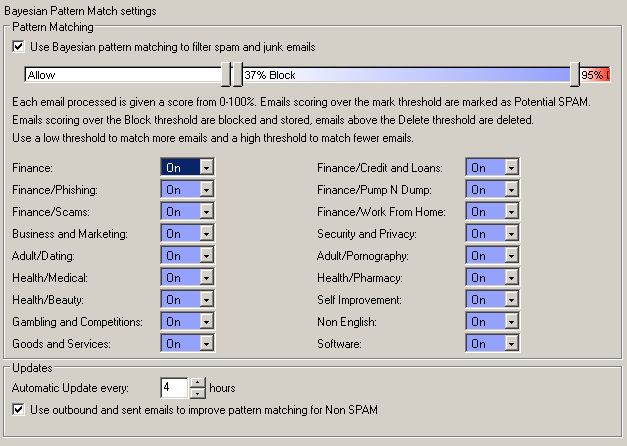Click the Block threshold slider handle
The height and width of the screenshot is (446, 627).
click(x=237, y=75)
